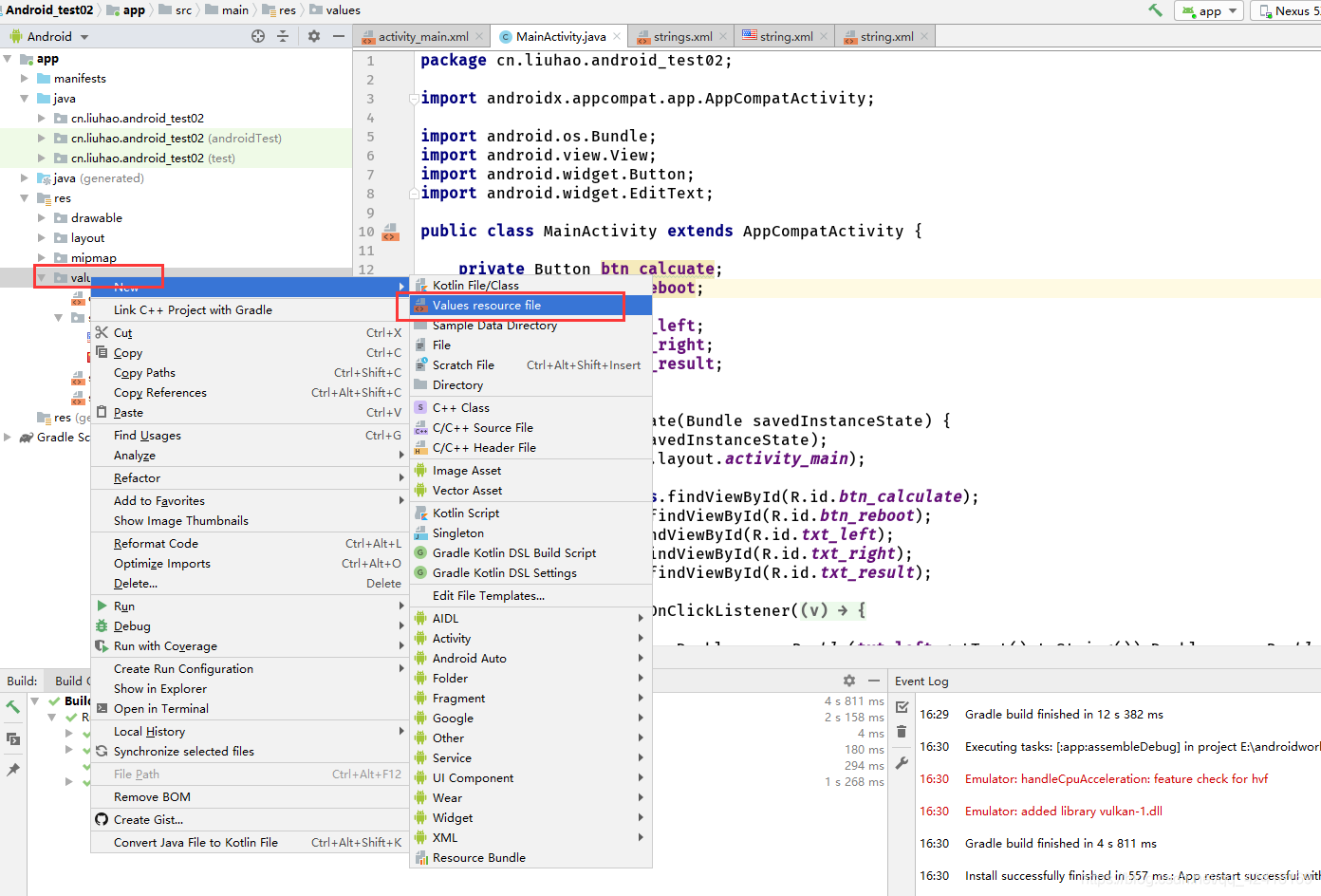
Task: Choose Kotlin File/Class from New submenu
Action: tap(530, 285)
